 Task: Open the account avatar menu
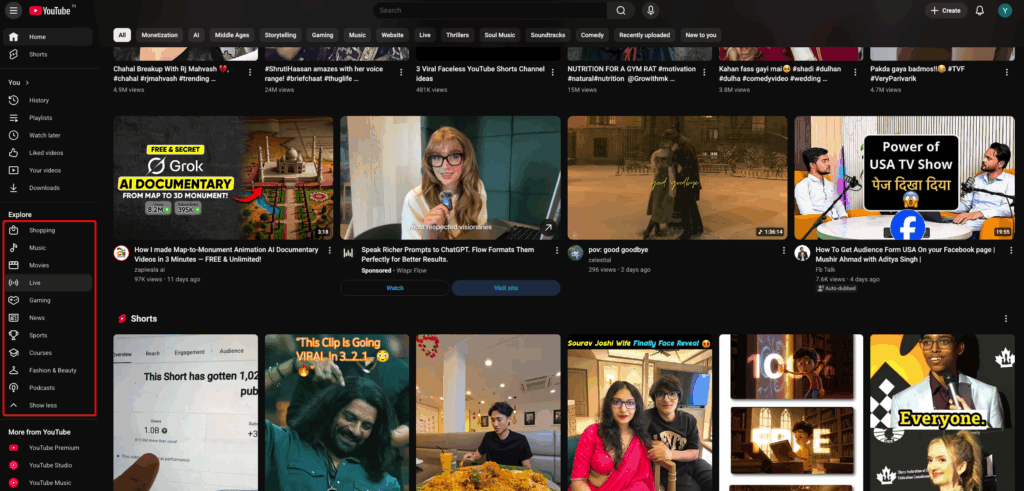click(1004, 10)
